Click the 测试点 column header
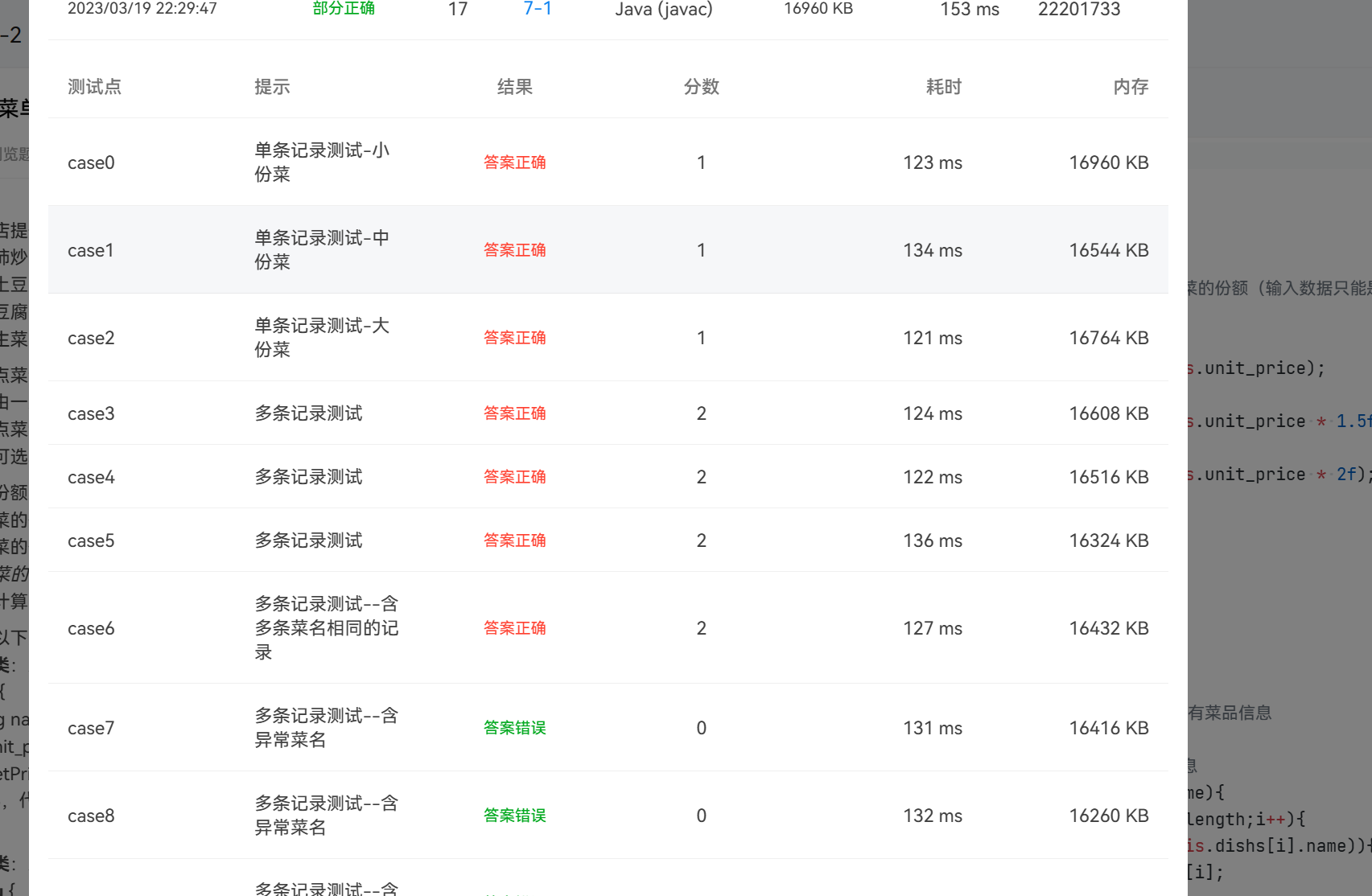The width and height of the screenshot is (1372, 896). pos(94,87)
